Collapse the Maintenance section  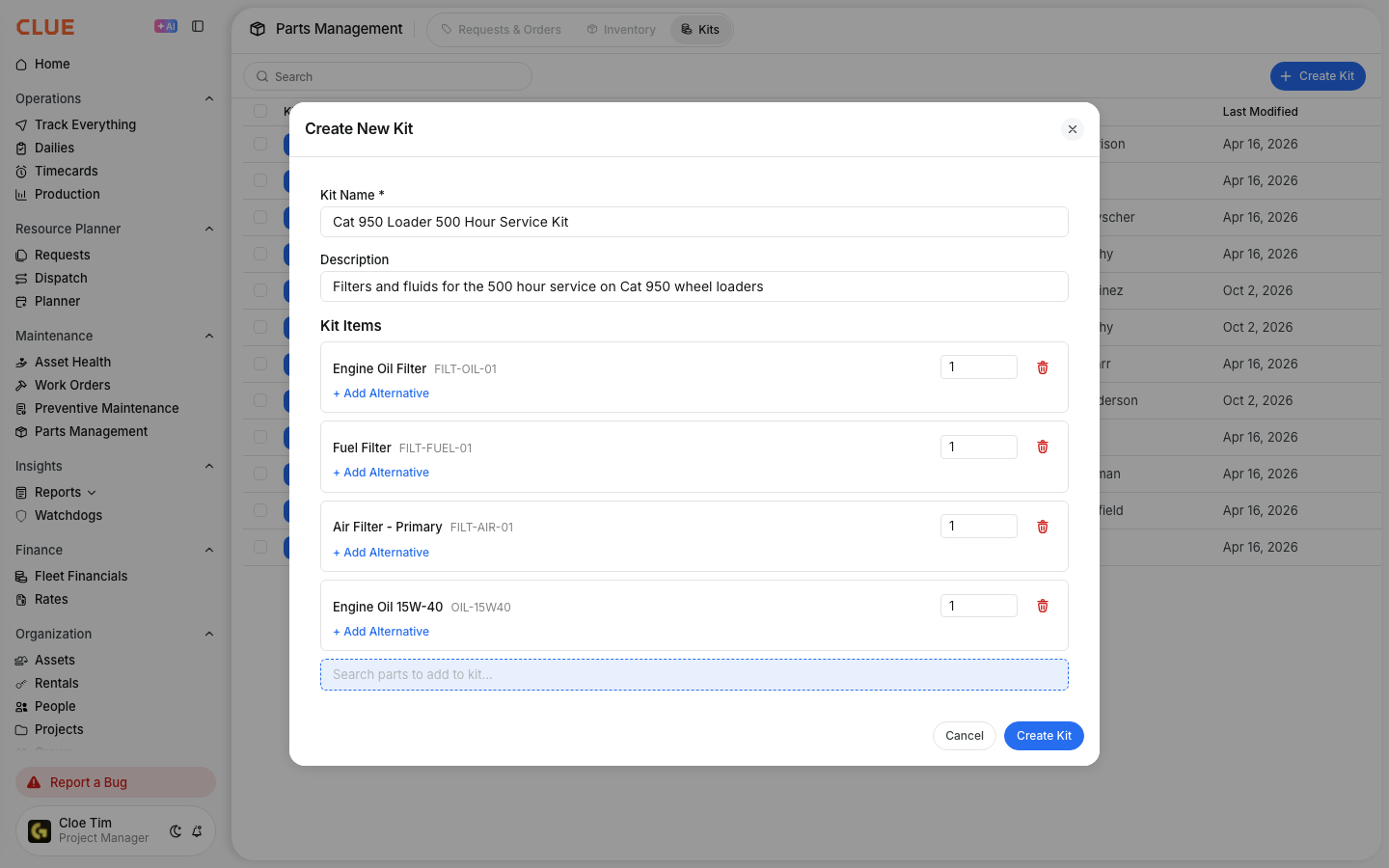[x=209, y=336]
